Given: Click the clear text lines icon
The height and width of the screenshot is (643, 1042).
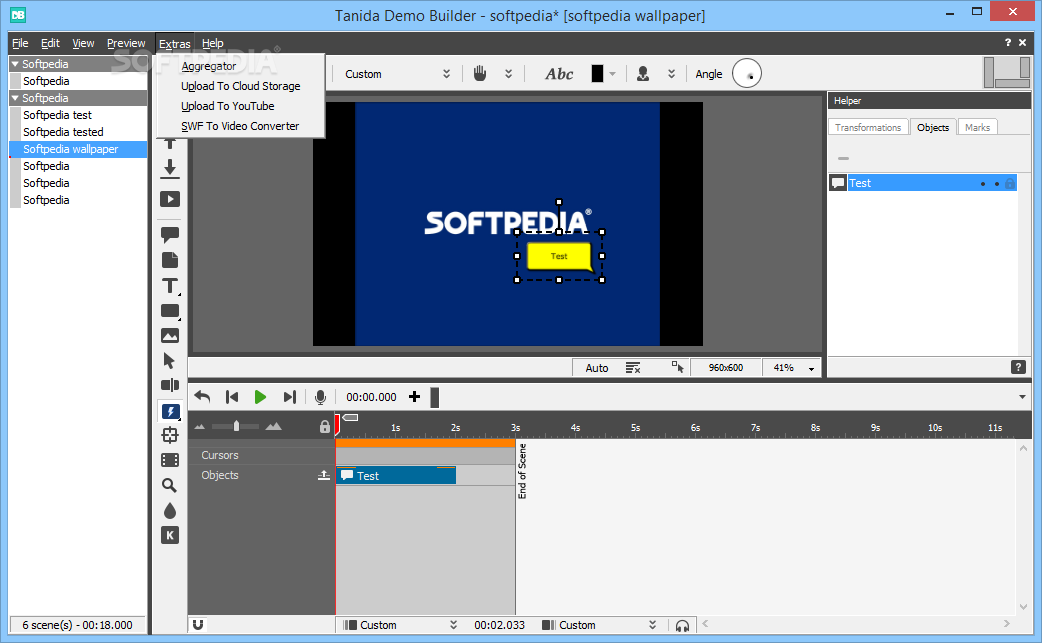Looking at the screenshot, I should pos(633,368).
